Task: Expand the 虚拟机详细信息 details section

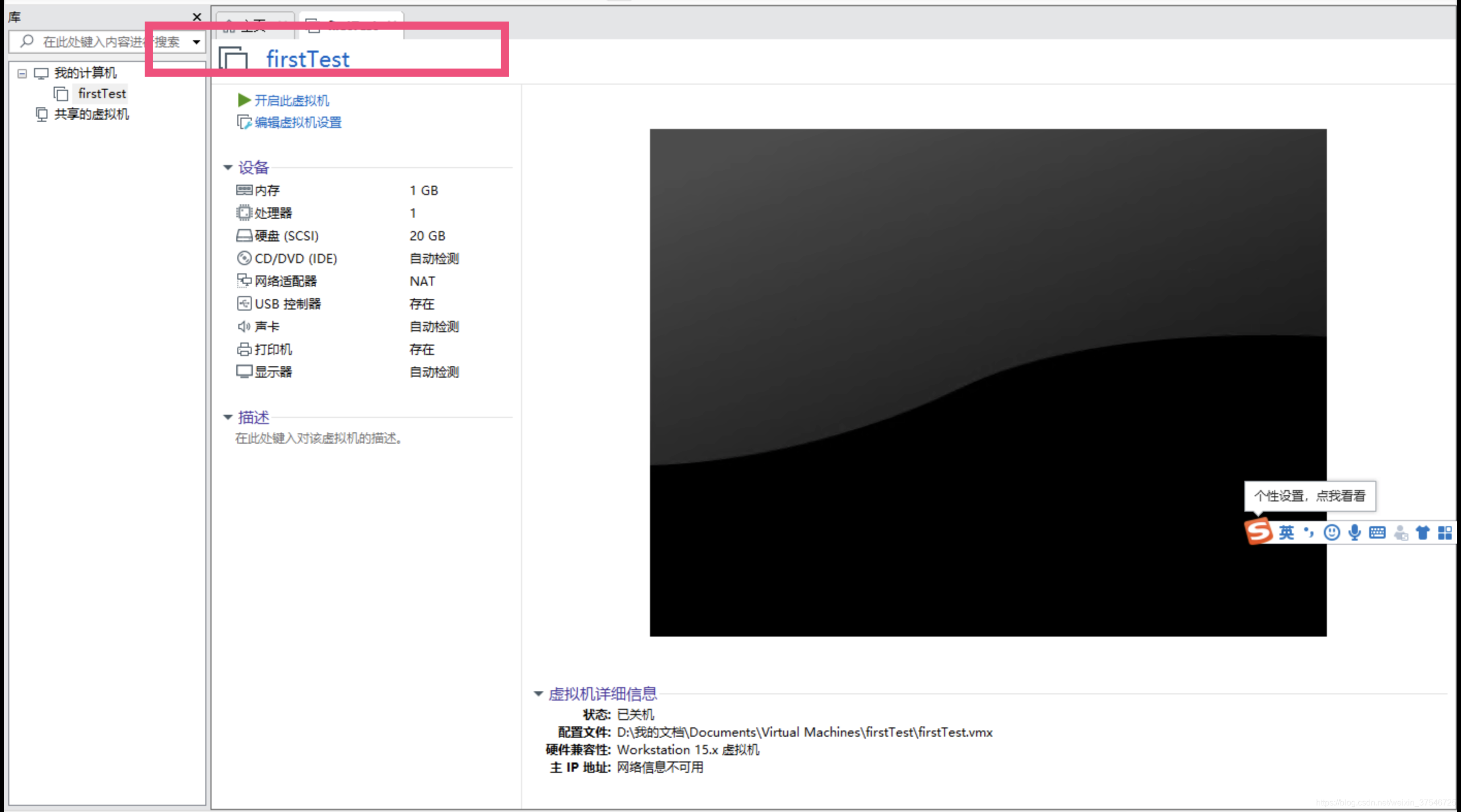Action: point(540,692)
